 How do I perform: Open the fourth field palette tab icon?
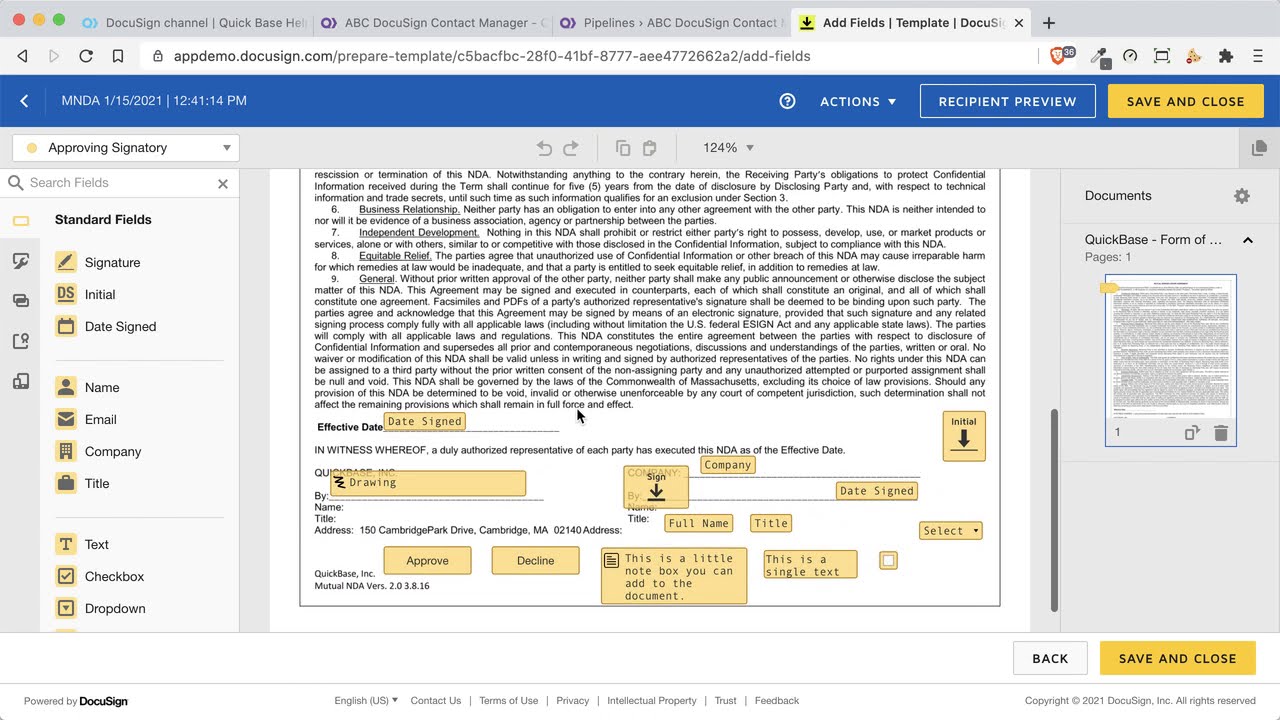[x=21, y=341]
